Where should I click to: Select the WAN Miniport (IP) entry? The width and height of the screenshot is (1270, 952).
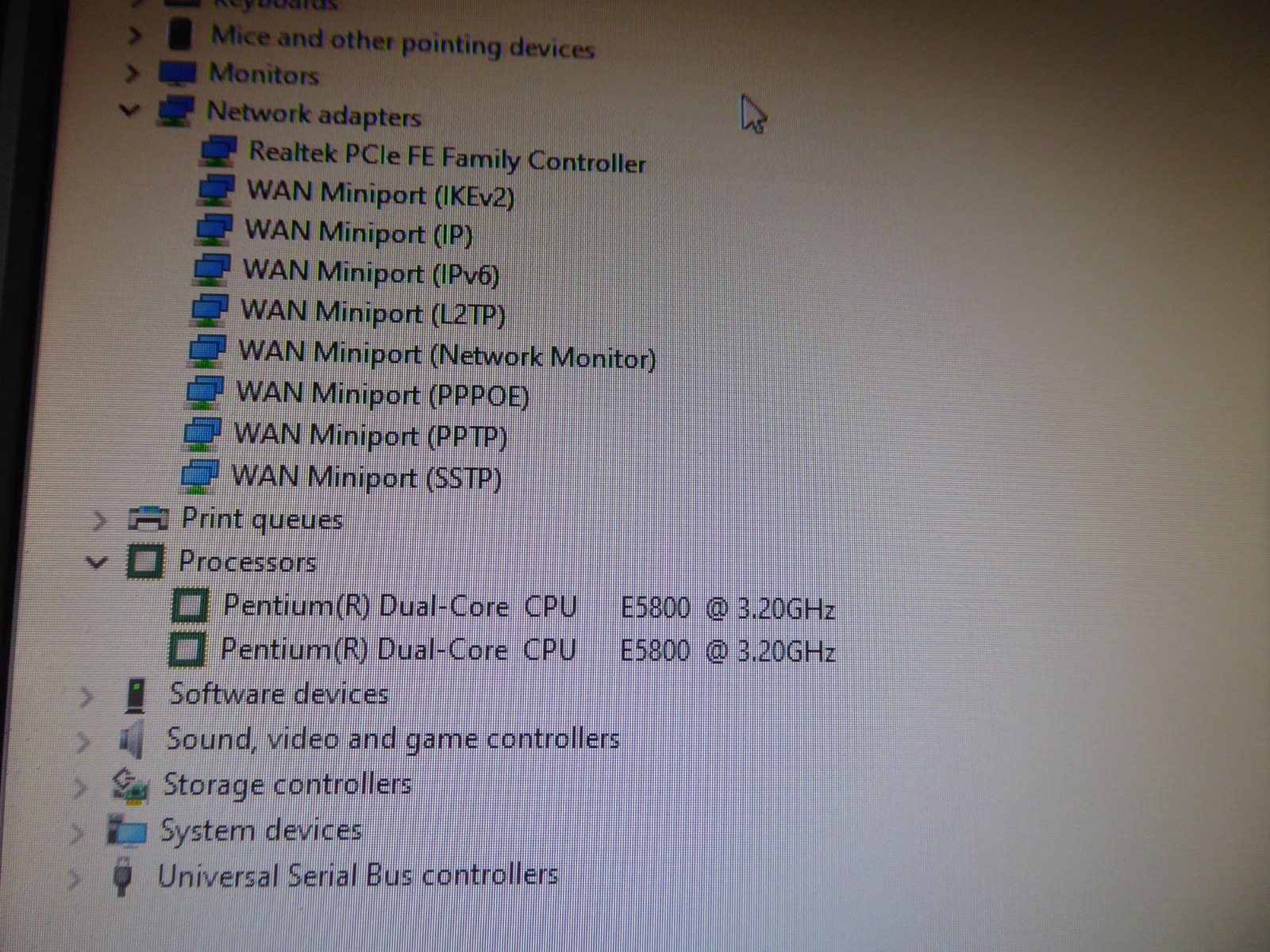coord(359,232)
